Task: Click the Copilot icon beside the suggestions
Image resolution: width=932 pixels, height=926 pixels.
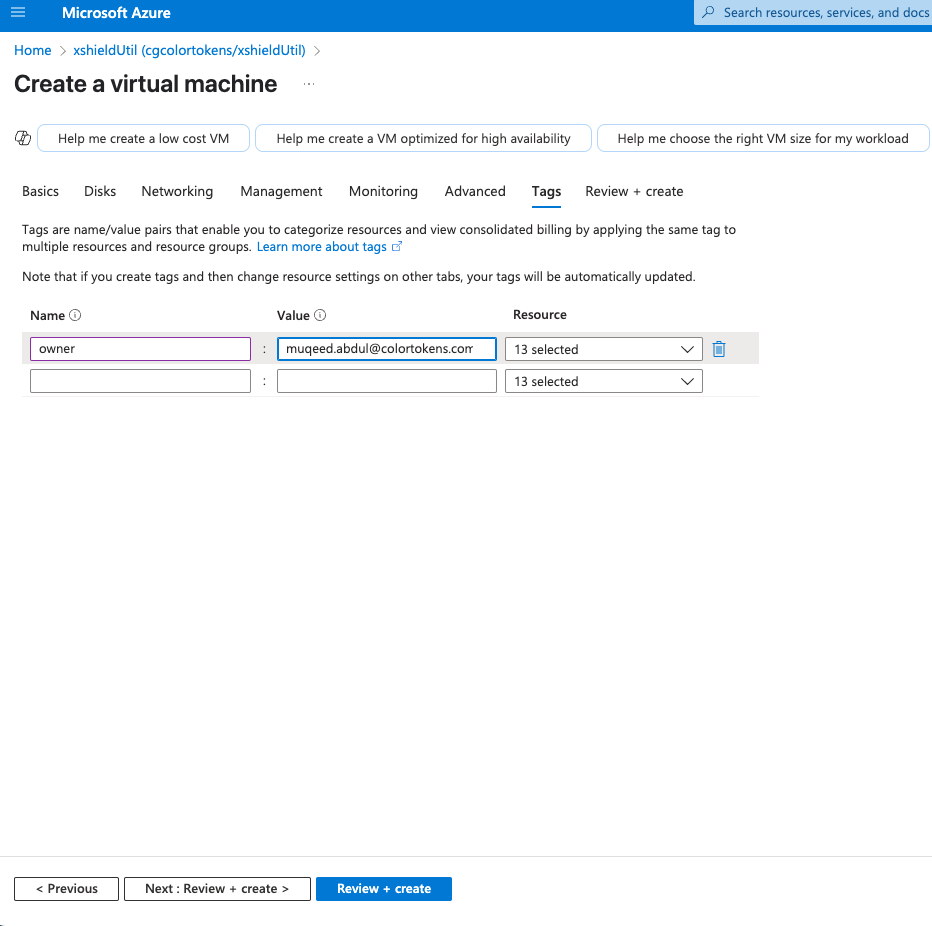Action: coord(23,138)
